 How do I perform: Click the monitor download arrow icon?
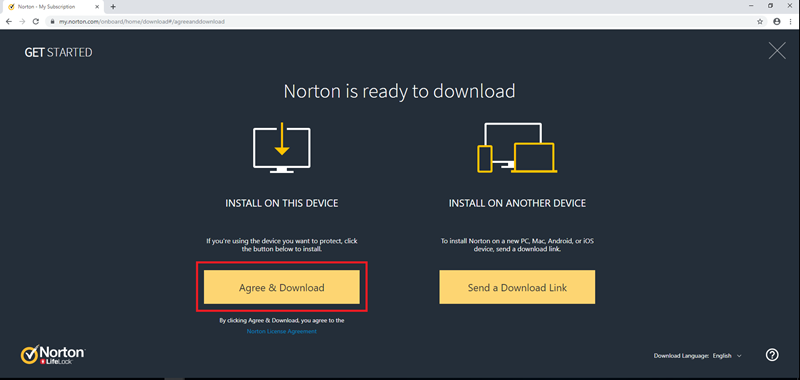(x=282, y=147)
